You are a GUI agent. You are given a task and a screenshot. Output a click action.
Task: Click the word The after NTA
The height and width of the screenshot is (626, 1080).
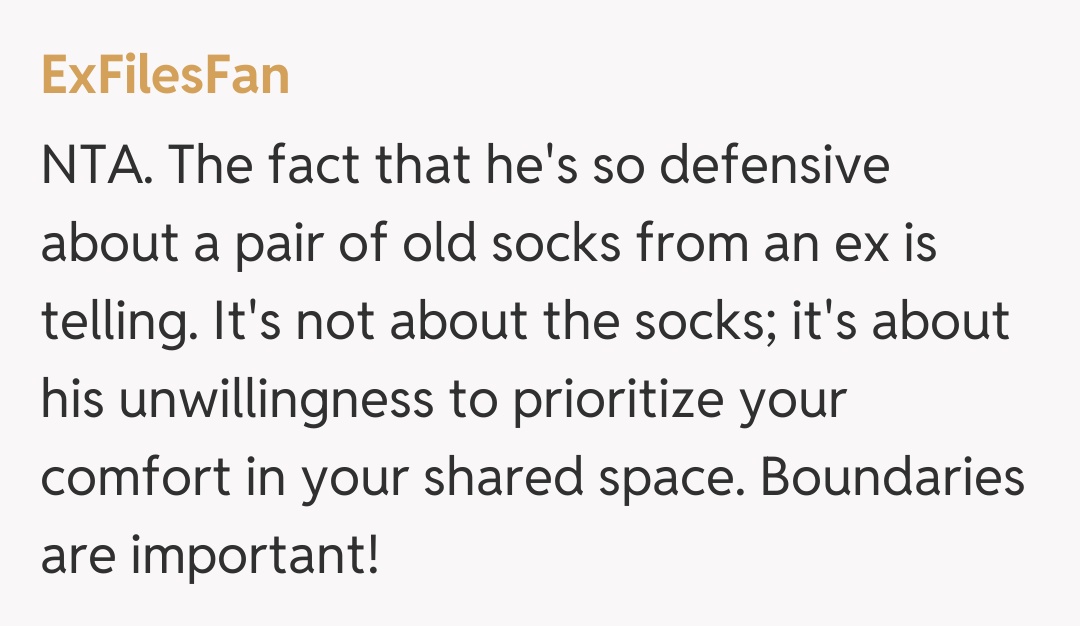coord(206,167)
